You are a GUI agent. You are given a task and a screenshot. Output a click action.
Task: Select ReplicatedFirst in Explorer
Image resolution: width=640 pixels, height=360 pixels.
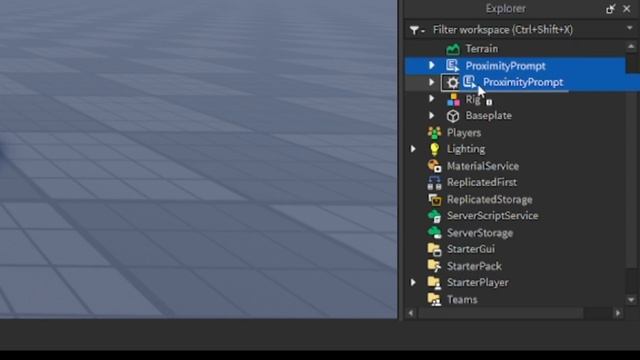[482, 182]
